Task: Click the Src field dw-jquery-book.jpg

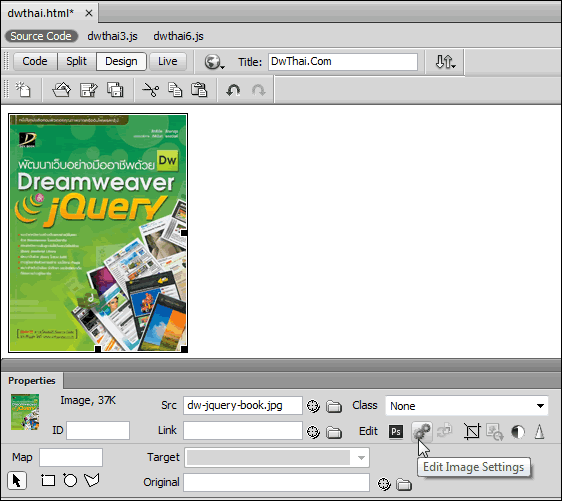Action: pyautogui.click(x=243, y=405)
